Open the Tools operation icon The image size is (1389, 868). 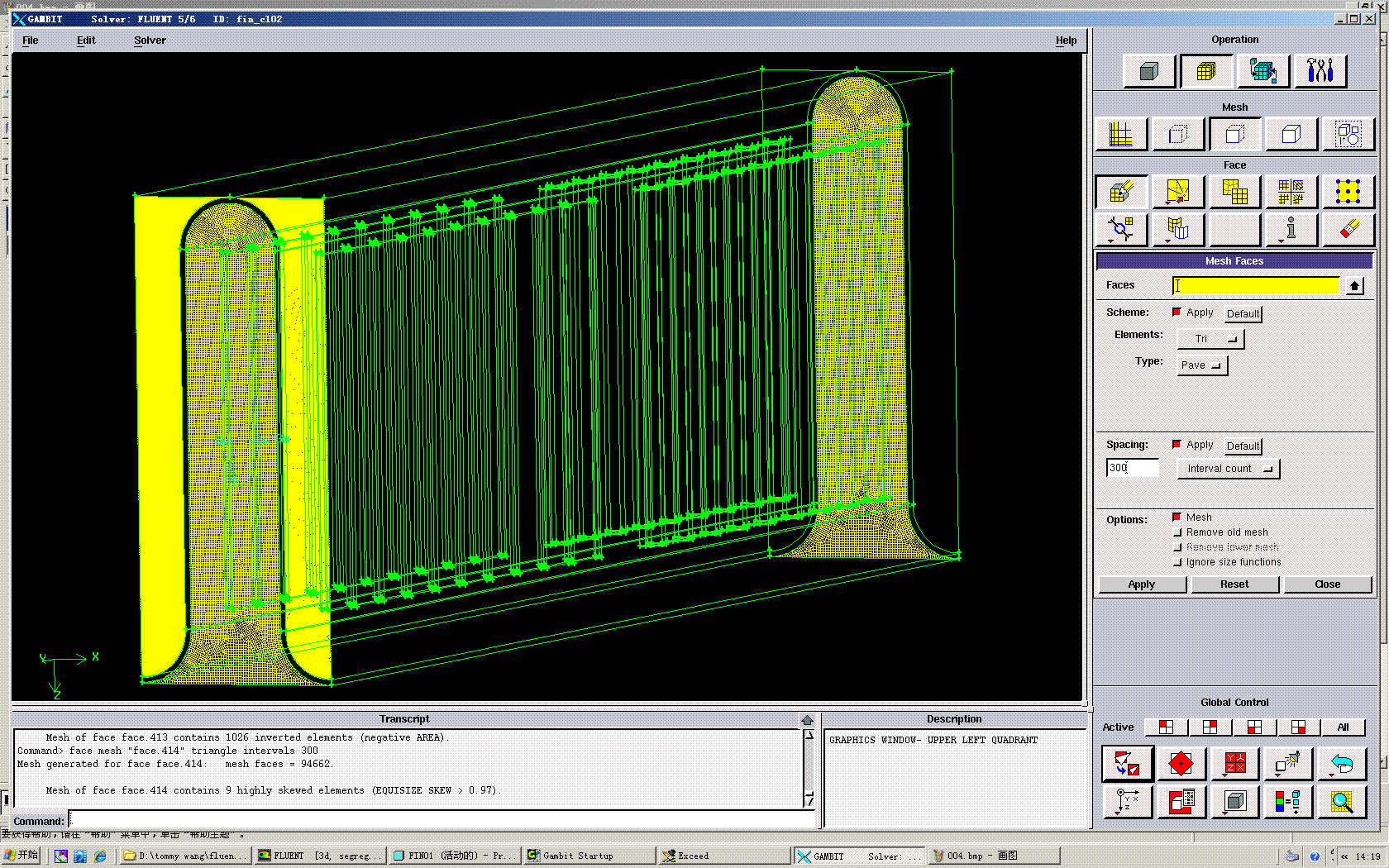[1320, 72]
